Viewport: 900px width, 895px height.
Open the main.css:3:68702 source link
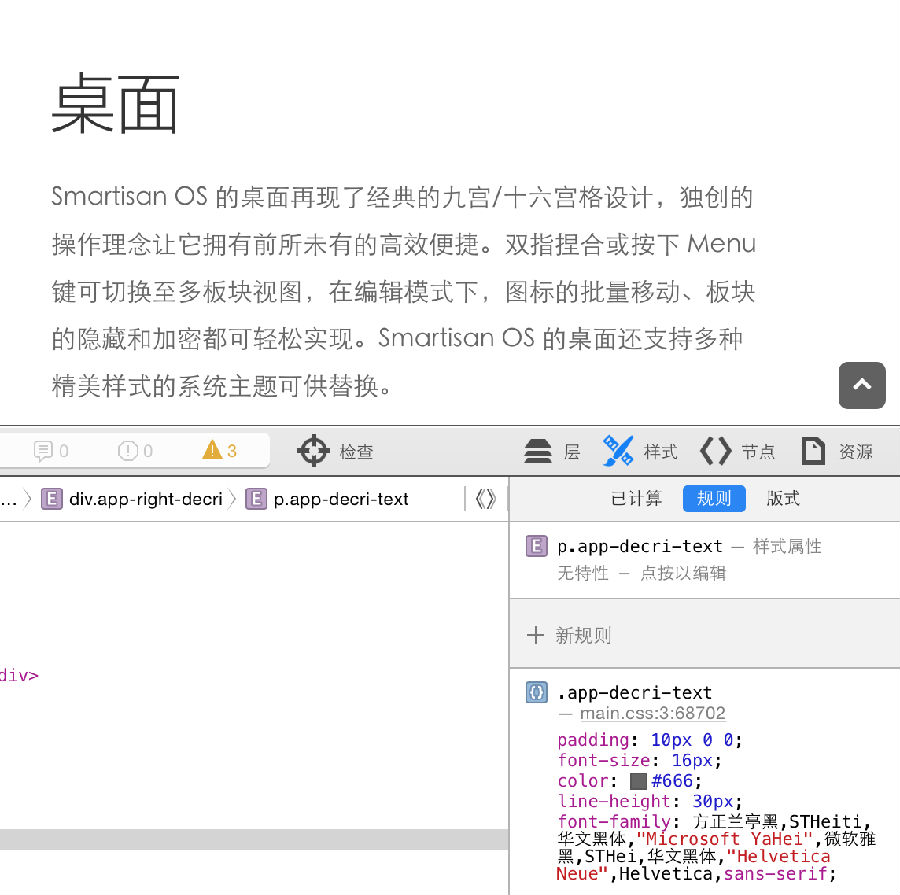pos(652,713)
